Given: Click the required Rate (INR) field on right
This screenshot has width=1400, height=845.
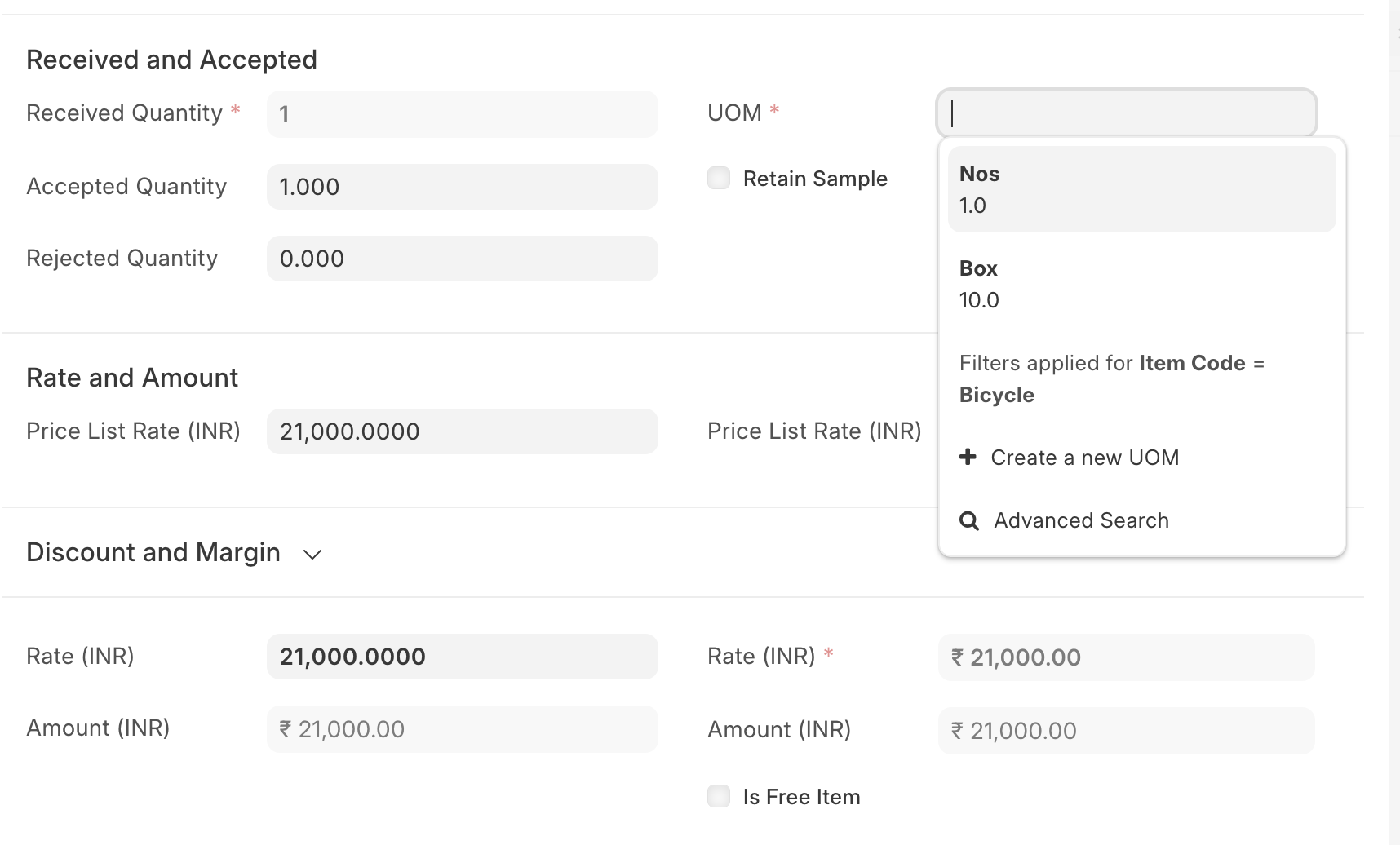Looking at the screenshot, I should click(x=1126, y=657).
